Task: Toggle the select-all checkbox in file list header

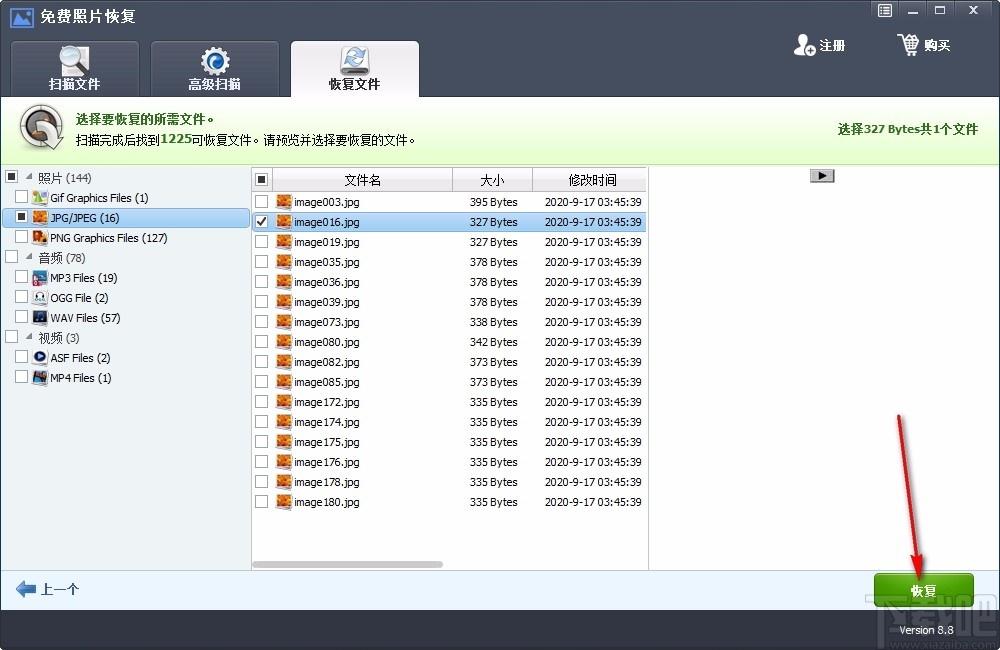Action: tap(261, 179)
